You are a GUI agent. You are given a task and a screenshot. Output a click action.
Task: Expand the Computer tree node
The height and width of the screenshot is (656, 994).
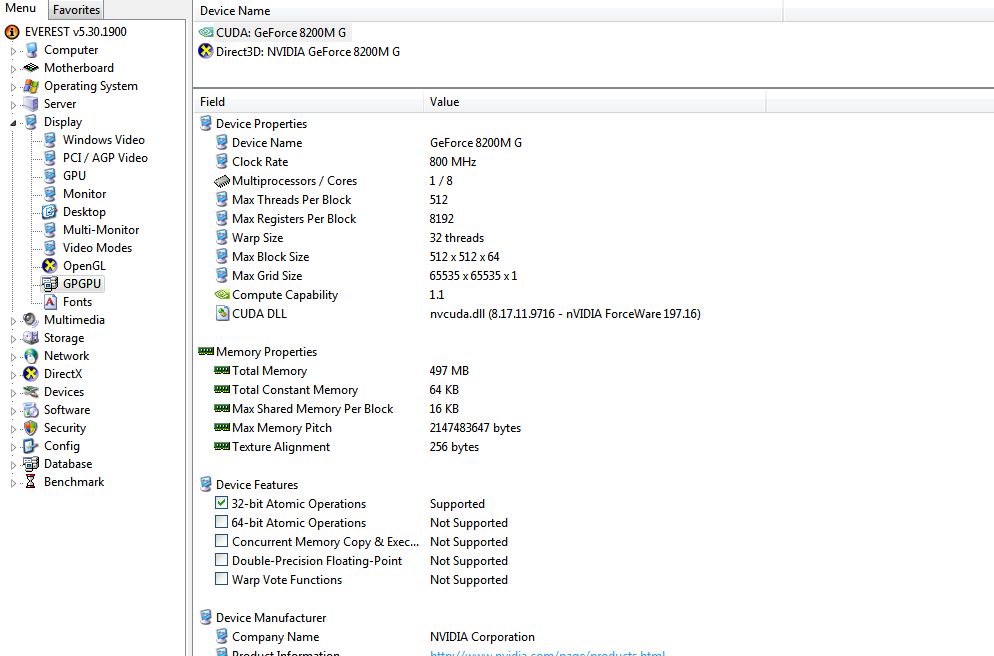click(x=13, y=51)
